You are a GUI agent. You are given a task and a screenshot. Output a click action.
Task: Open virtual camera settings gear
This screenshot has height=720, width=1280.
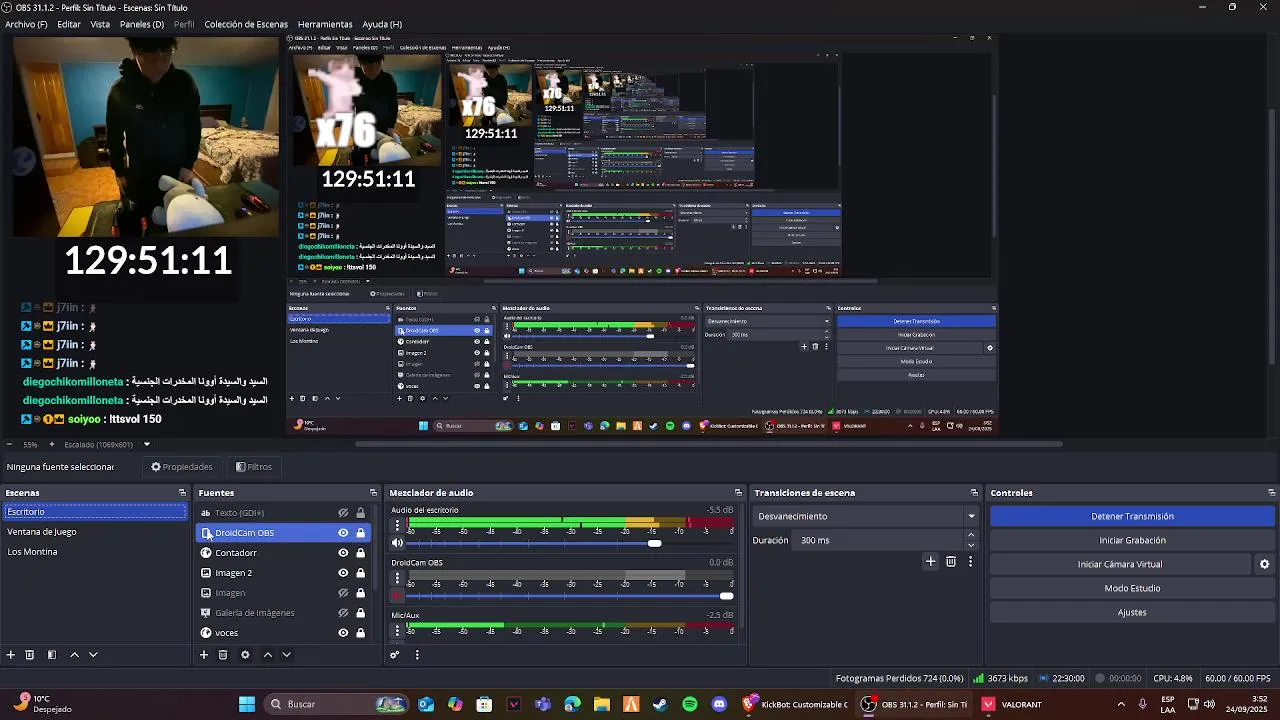(1264, 564)
